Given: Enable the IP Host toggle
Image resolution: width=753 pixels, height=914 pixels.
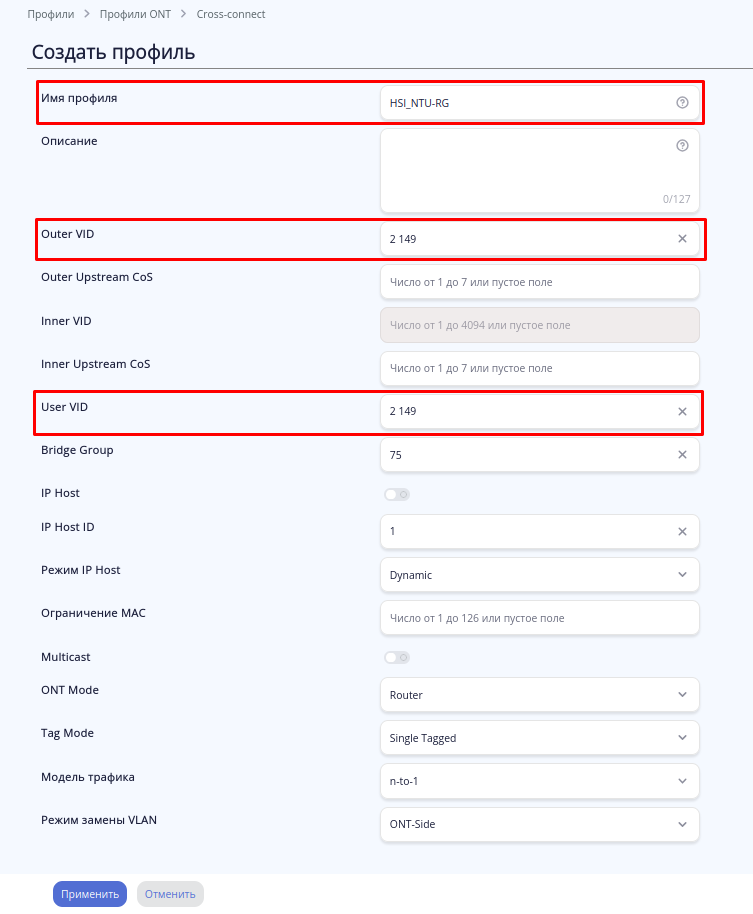Looking at the screenshot, I should (396, 494).
